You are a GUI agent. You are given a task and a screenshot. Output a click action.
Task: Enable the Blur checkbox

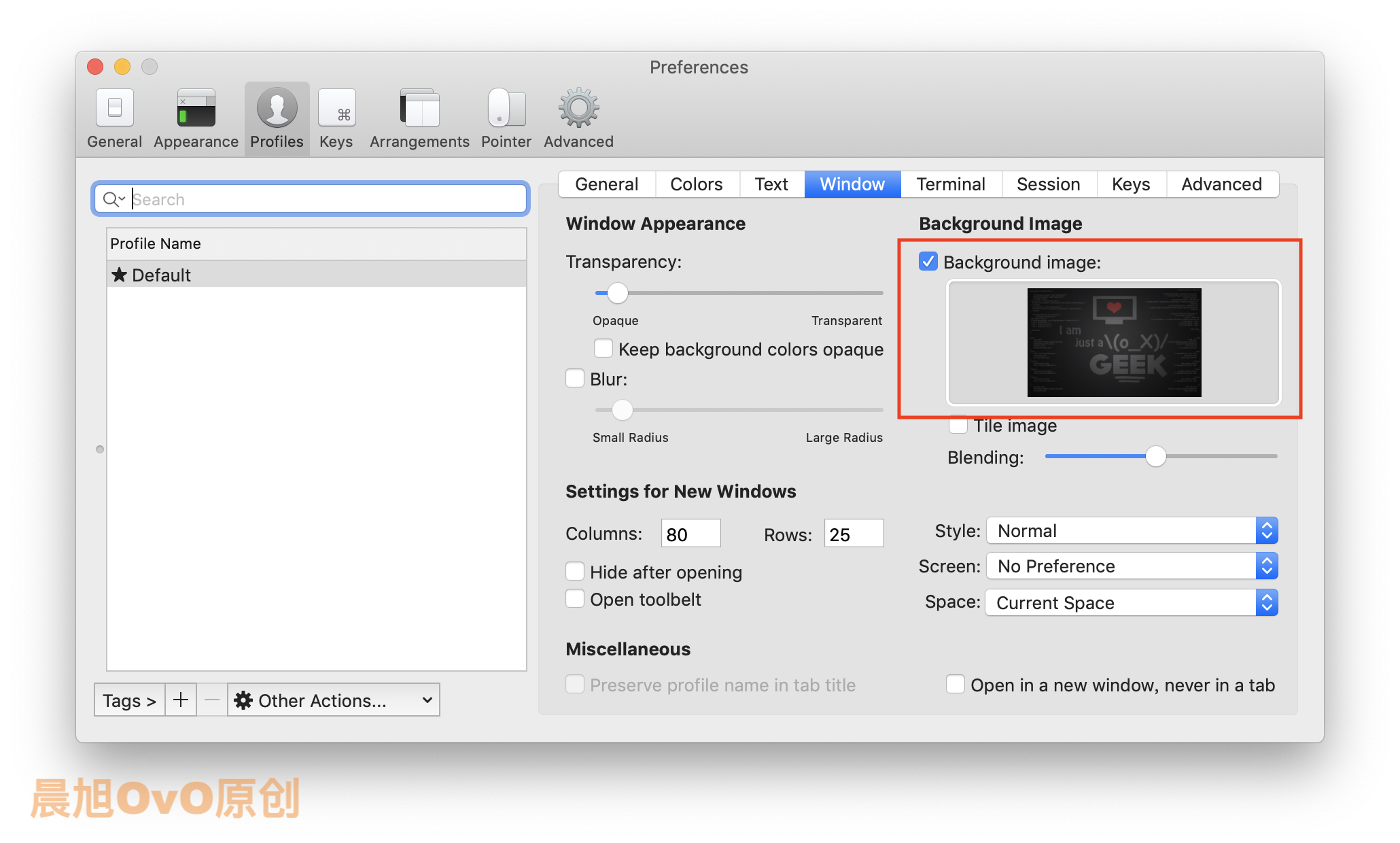click(x=575, y=379)
